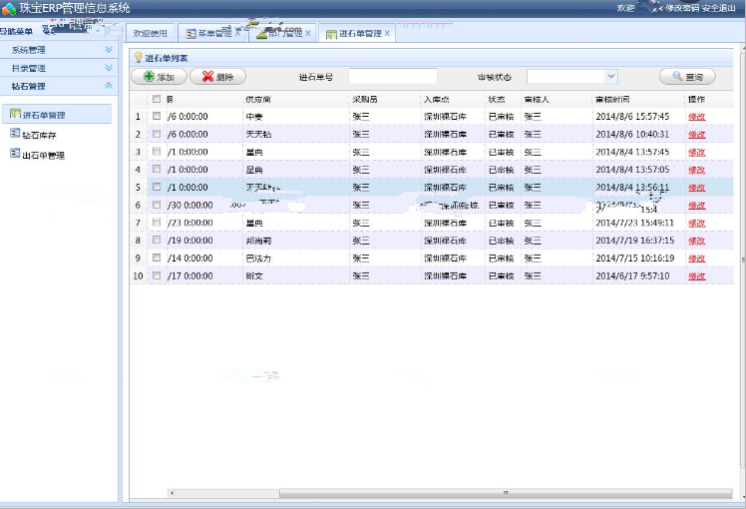
Task: Switch to the 菜单管理 tab
Action: [210, 33]
